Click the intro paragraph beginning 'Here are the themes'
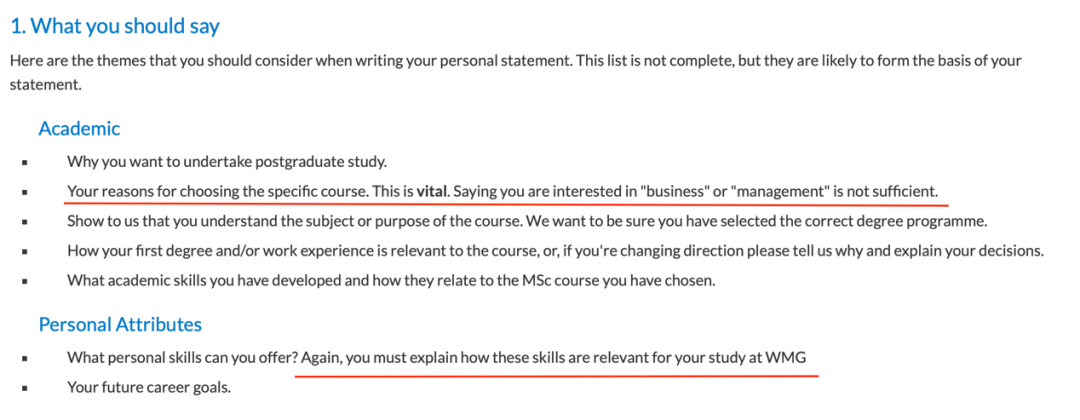Viewport: 1080px width, 420px height. click(515, 72)
